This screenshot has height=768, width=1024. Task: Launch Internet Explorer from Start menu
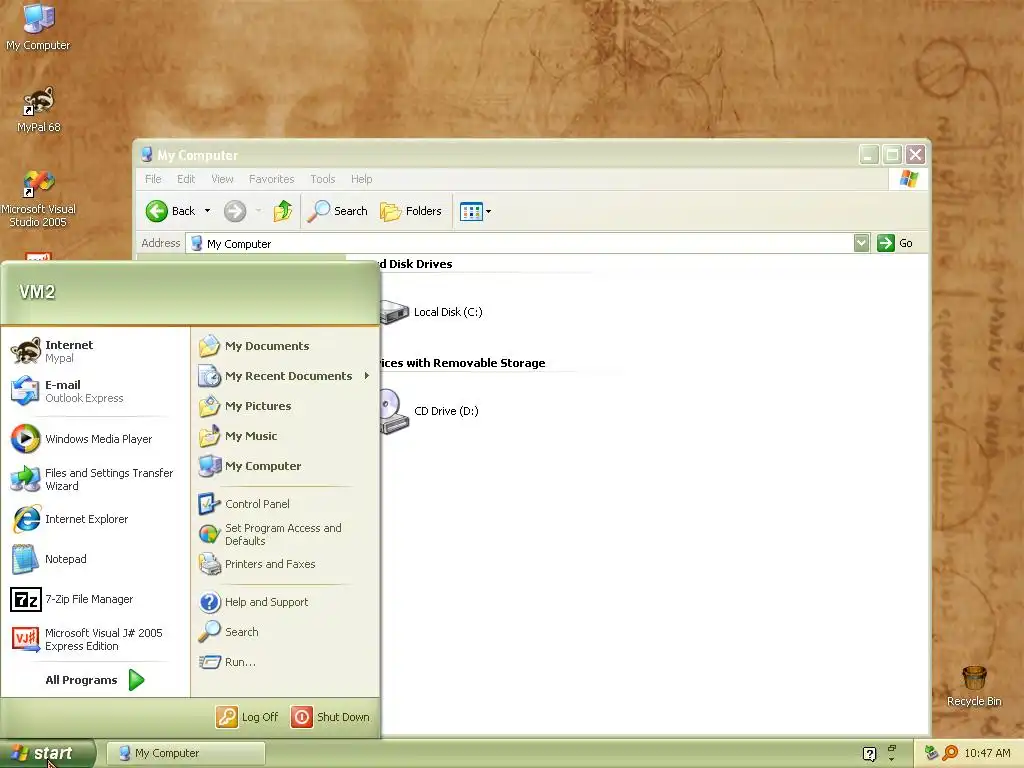click(x=95, y=519)
